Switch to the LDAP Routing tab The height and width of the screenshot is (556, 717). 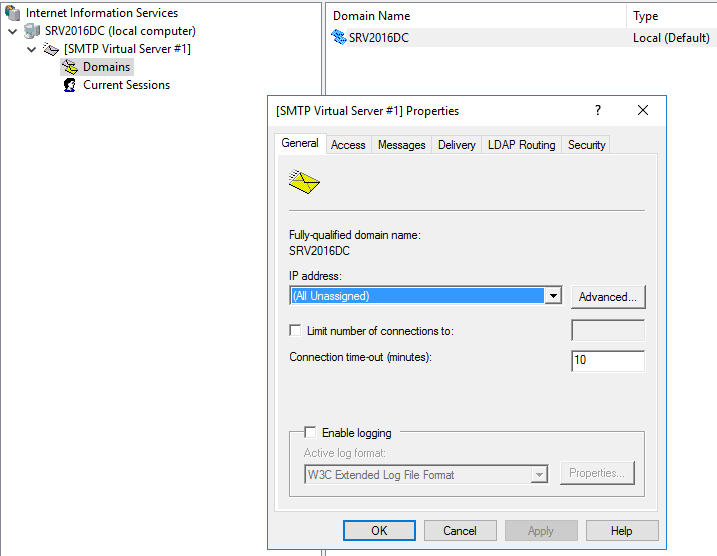521,145
